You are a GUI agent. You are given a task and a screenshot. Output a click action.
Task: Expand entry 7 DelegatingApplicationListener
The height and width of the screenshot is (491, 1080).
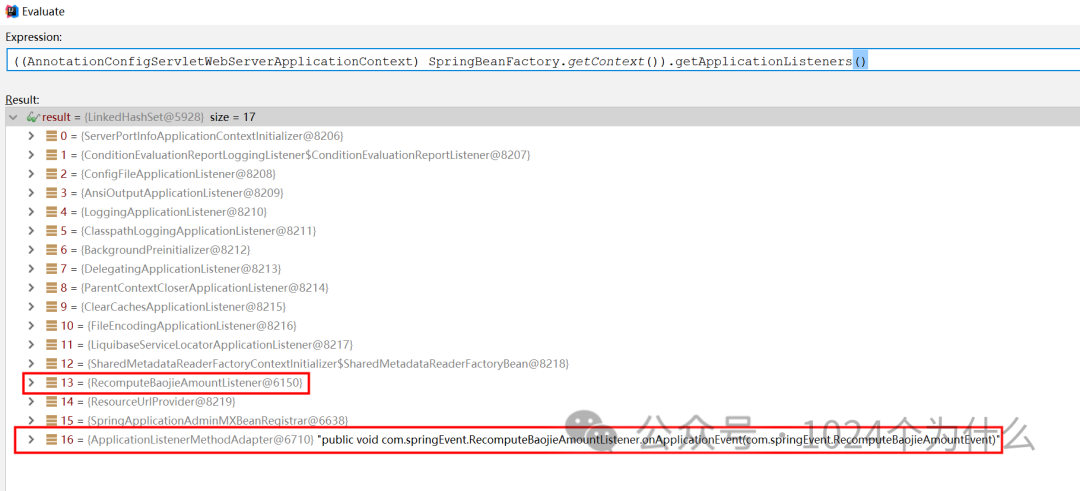coord(31,268)
